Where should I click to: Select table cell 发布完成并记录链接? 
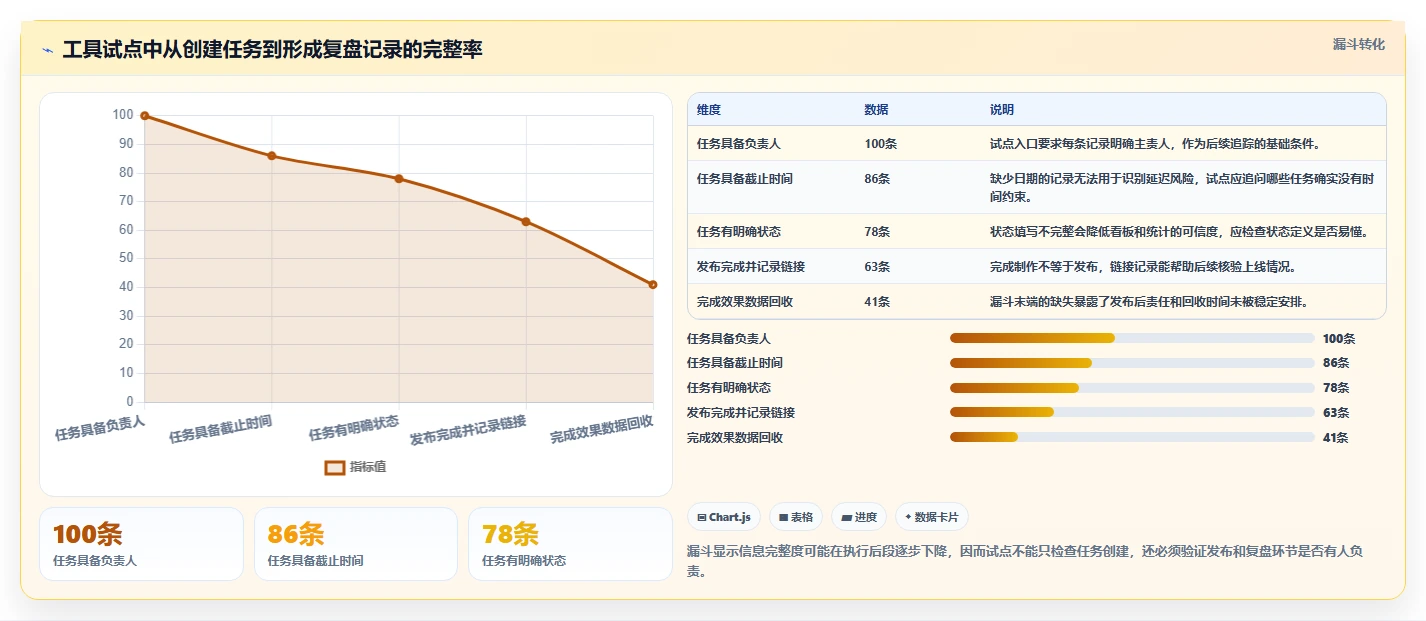pyautogui.click(x=751, y=267)
